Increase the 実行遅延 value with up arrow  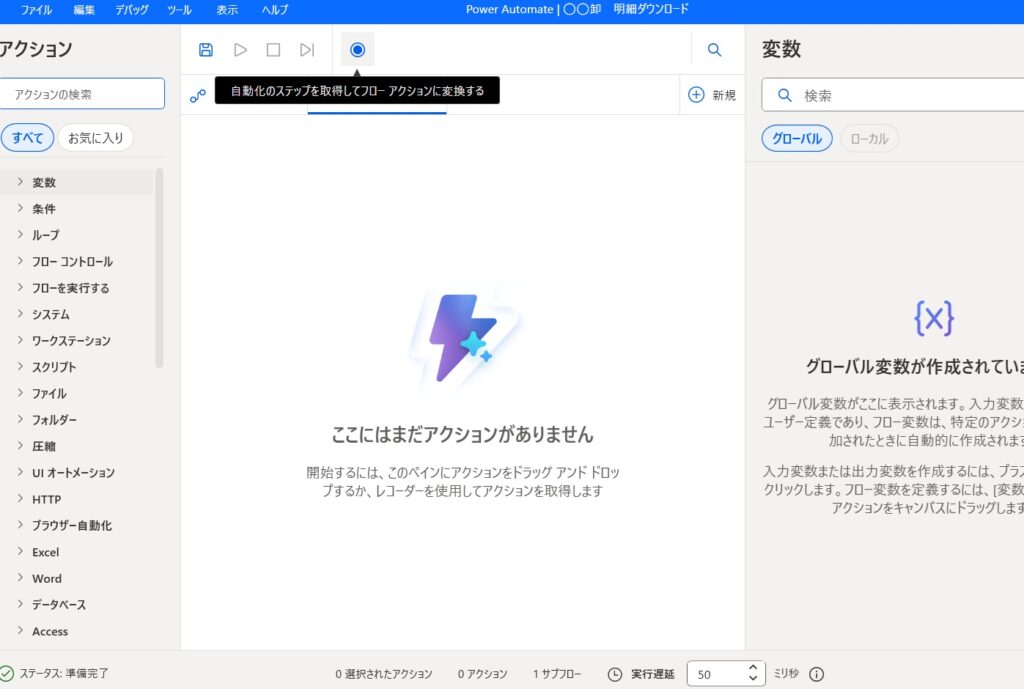coord(753,668)
